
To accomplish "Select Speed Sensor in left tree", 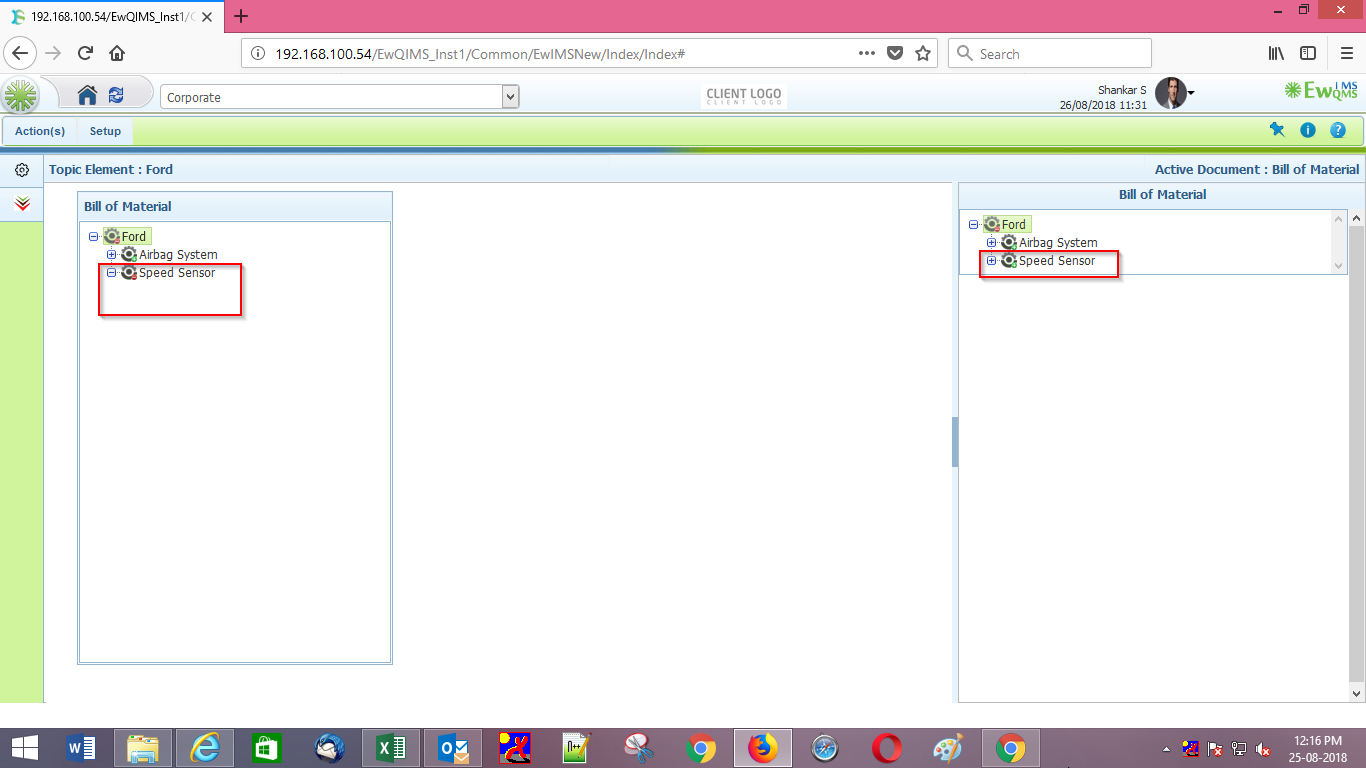I will click(177, 273).
